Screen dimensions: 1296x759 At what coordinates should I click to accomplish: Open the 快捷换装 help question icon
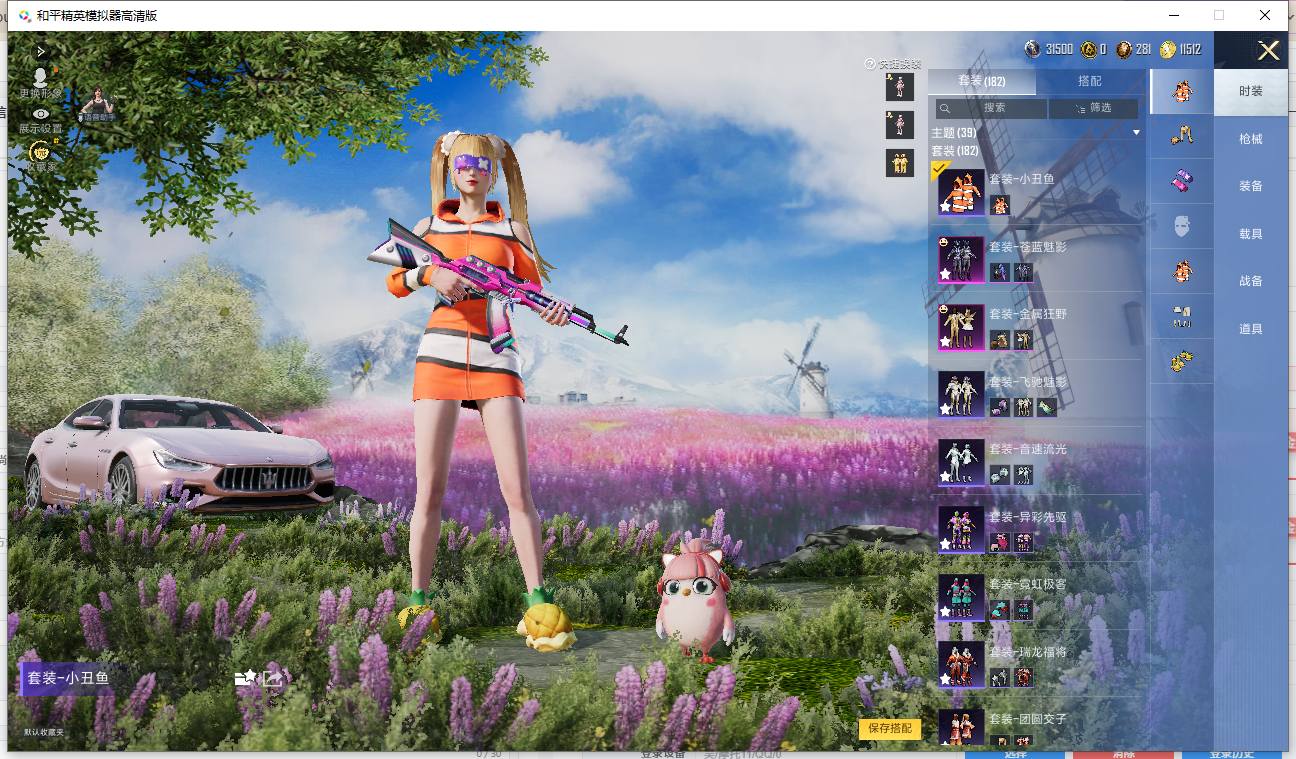click(870, 64)
